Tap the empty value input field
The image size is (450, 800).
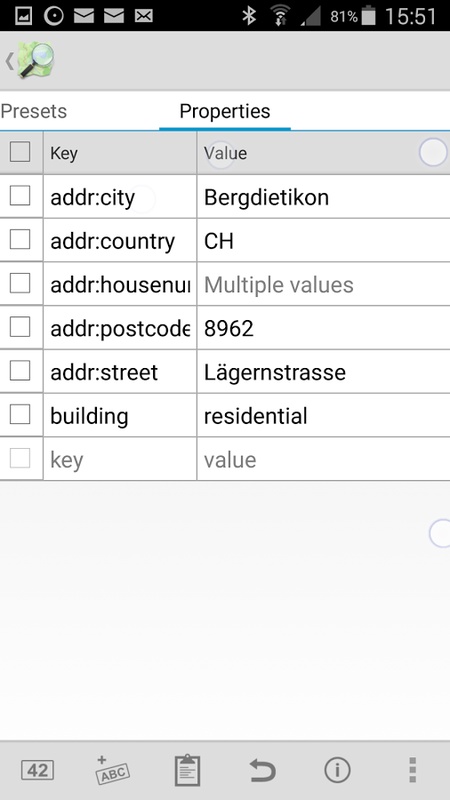coord(323,460)
